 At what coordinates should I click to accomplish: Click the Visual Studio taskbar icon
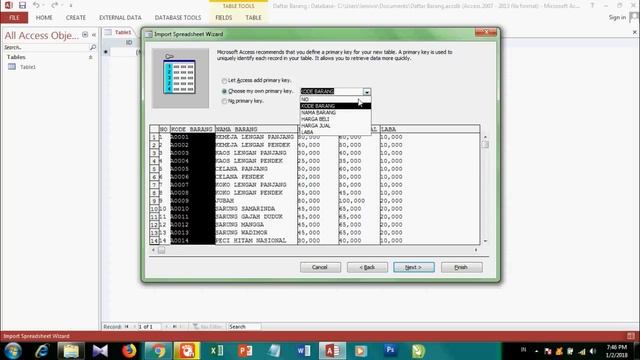tap(100, 351)
